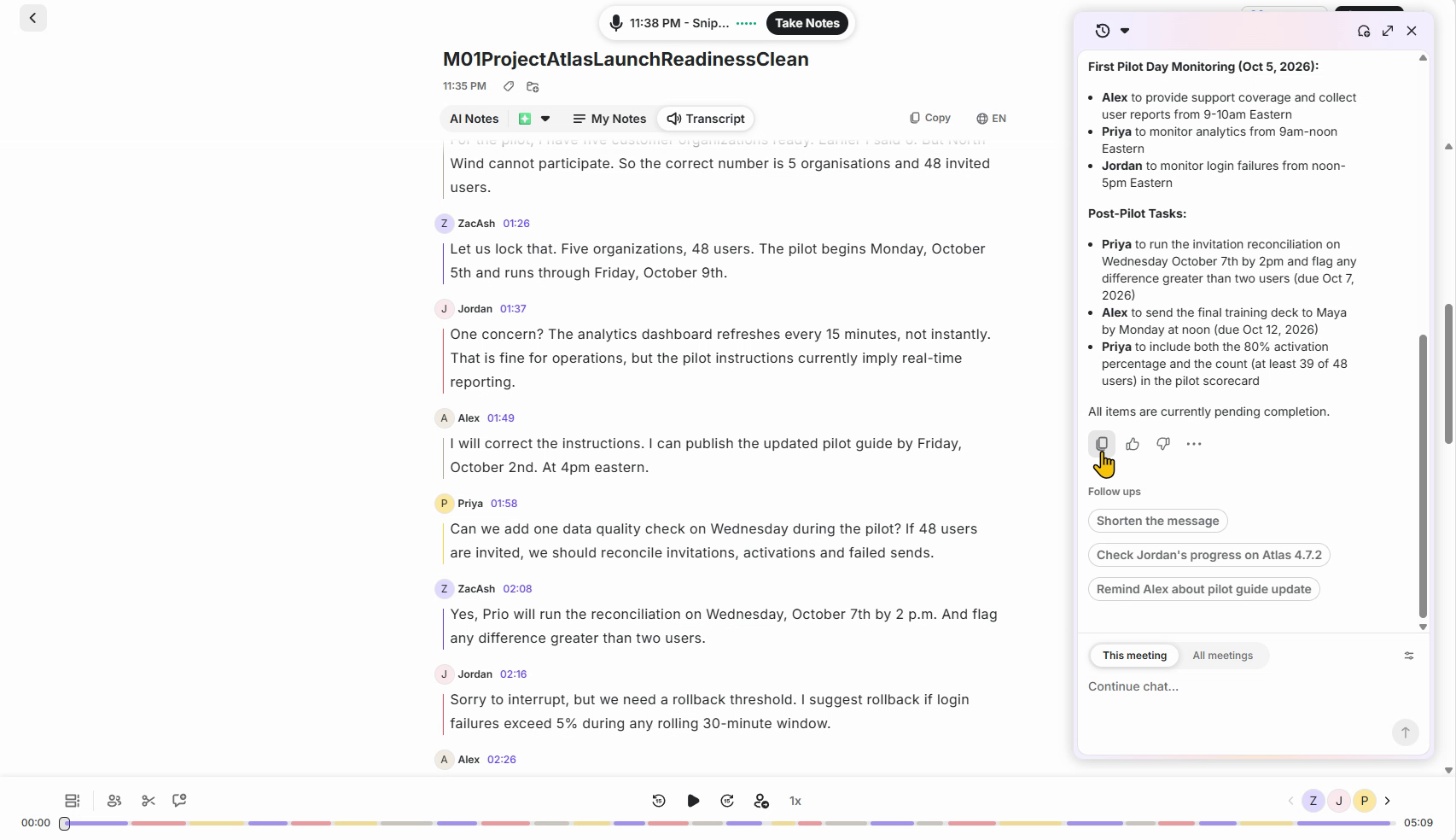1456x840 pixels.
Task: Click Jordan's avatar at the 01:37 entry
Action: click(x=444, y=309)
